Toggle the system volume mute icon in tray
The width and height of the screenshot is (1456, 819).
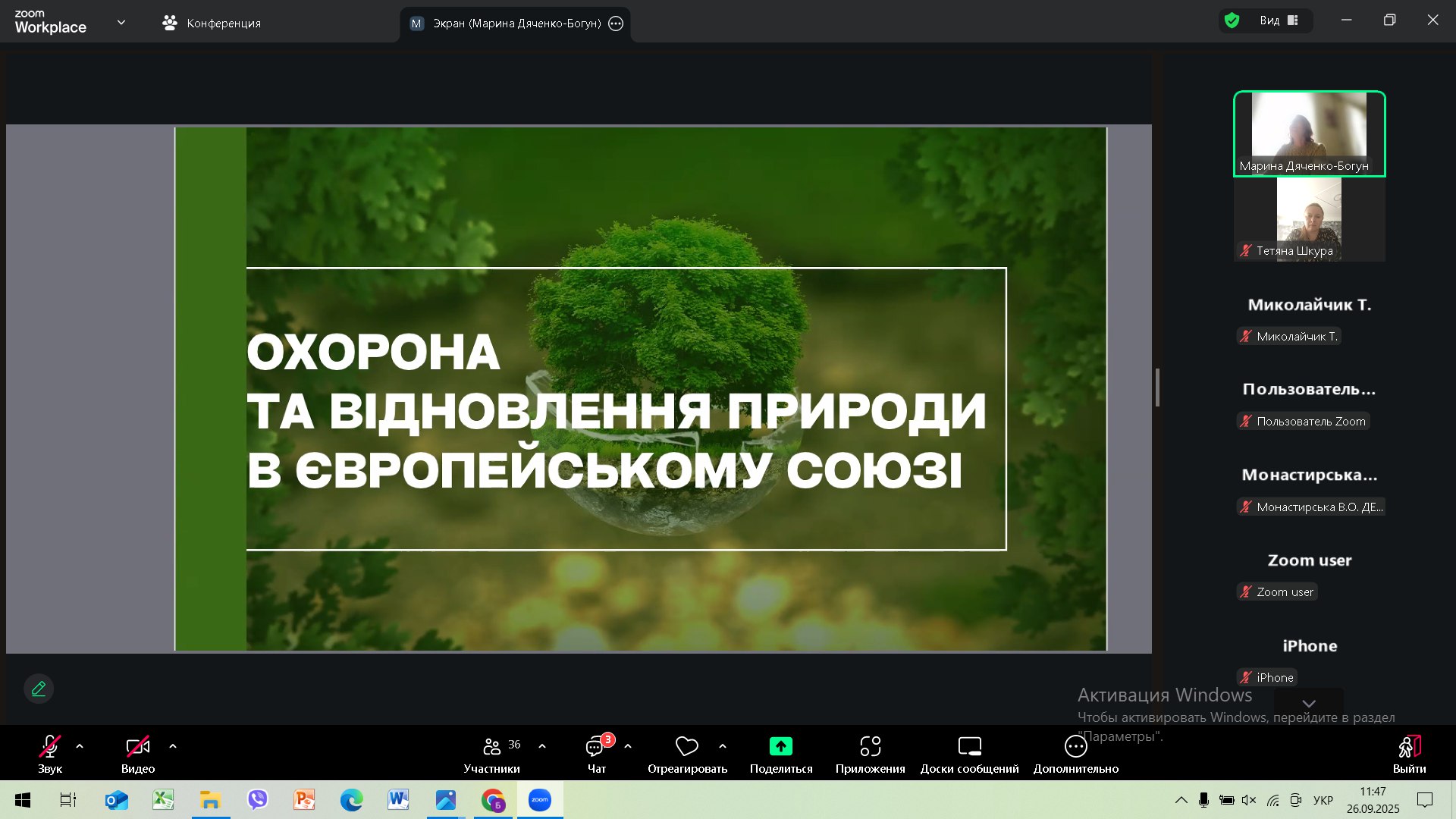pyautogui.click(x=1249, y=800)
